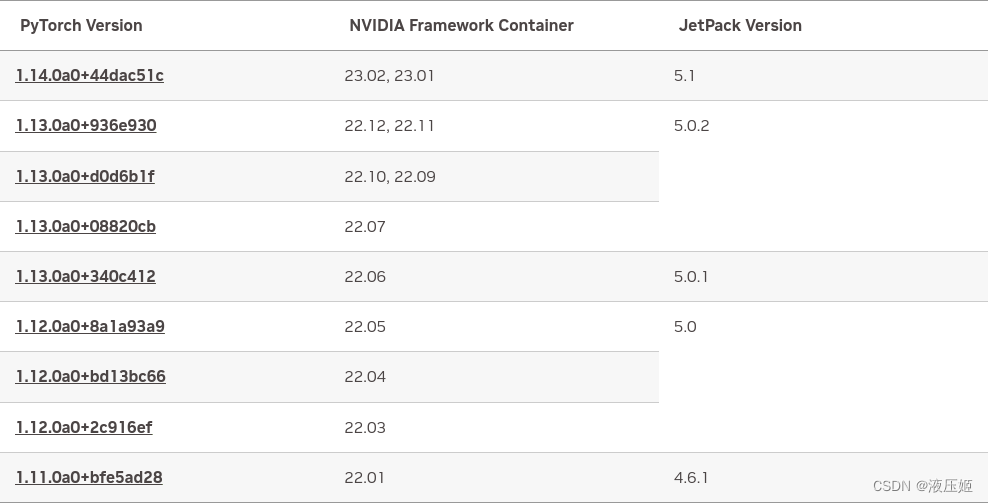Open the 1.13.0a0+936e930 PyTorch link
988x503 pixels.
point(86,125)
